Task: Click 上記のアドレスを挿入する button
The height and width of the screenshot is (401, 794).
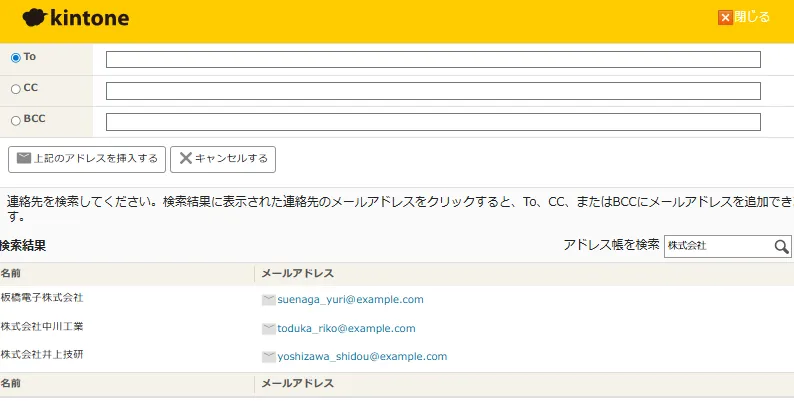Action: tap(87, 159)
